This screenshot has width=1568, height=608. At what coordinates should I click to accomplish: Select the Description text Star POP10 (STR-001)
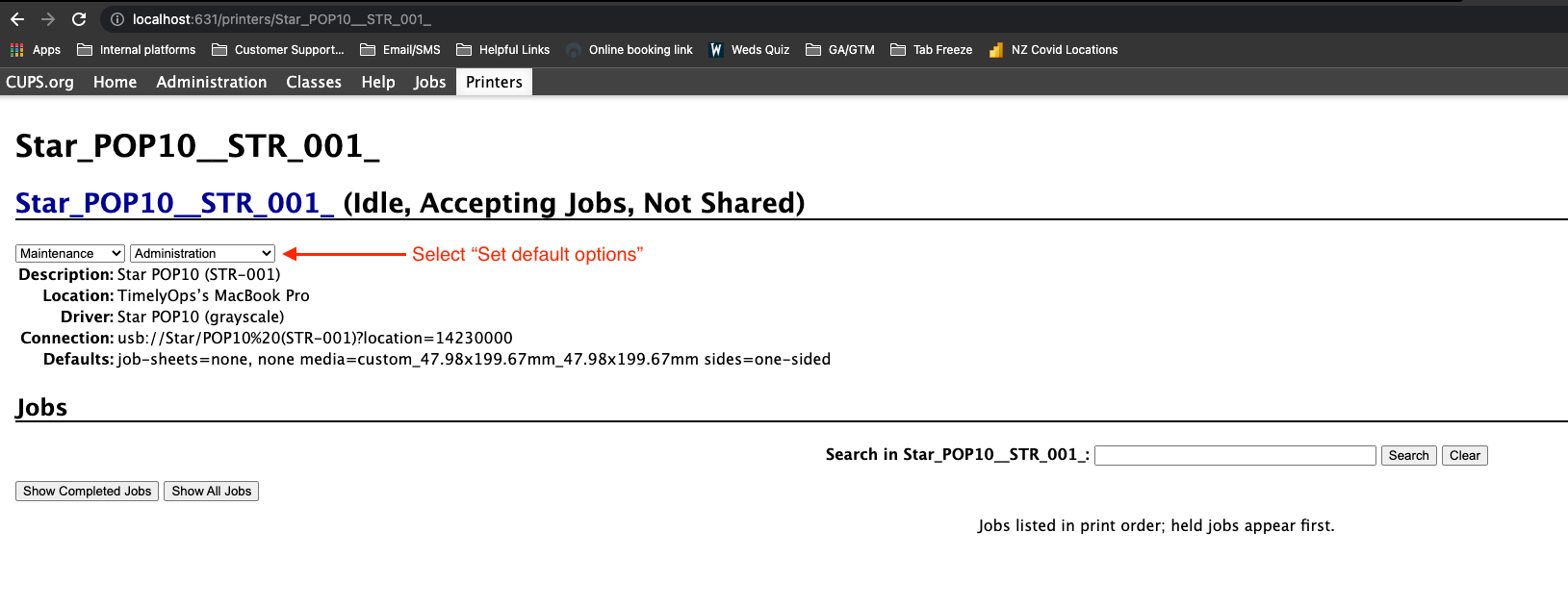198,274
